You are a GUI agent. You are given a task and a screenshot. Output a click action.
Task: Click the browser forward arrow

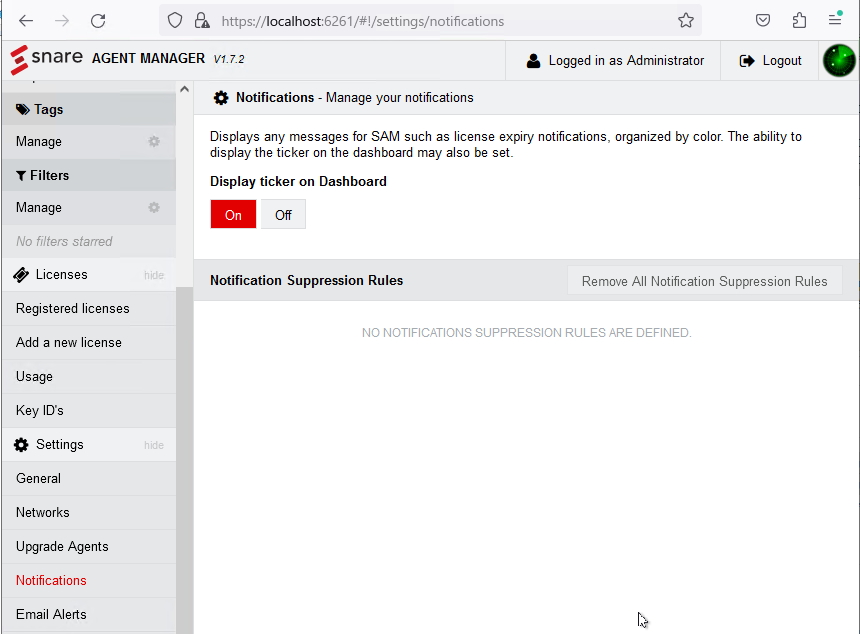62,21
